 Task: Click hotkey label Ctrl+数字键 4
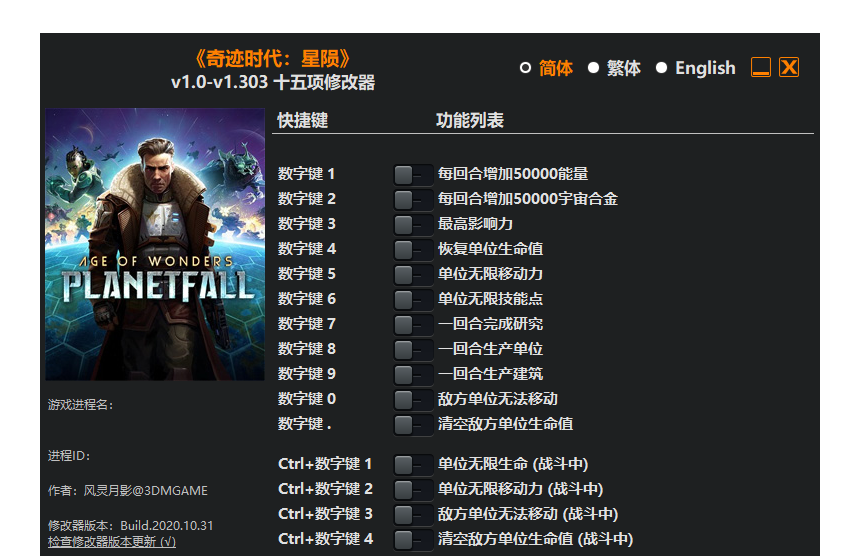[x=325, y=539]
